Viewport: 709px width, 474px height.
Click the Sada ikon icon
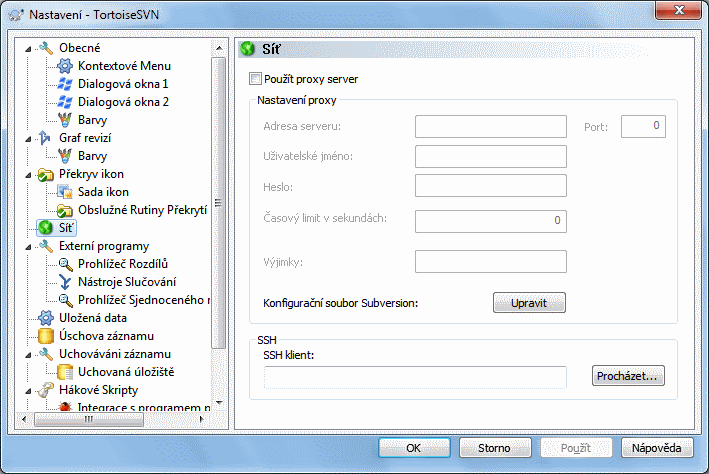pyautogui.click(x=65, y=192)
